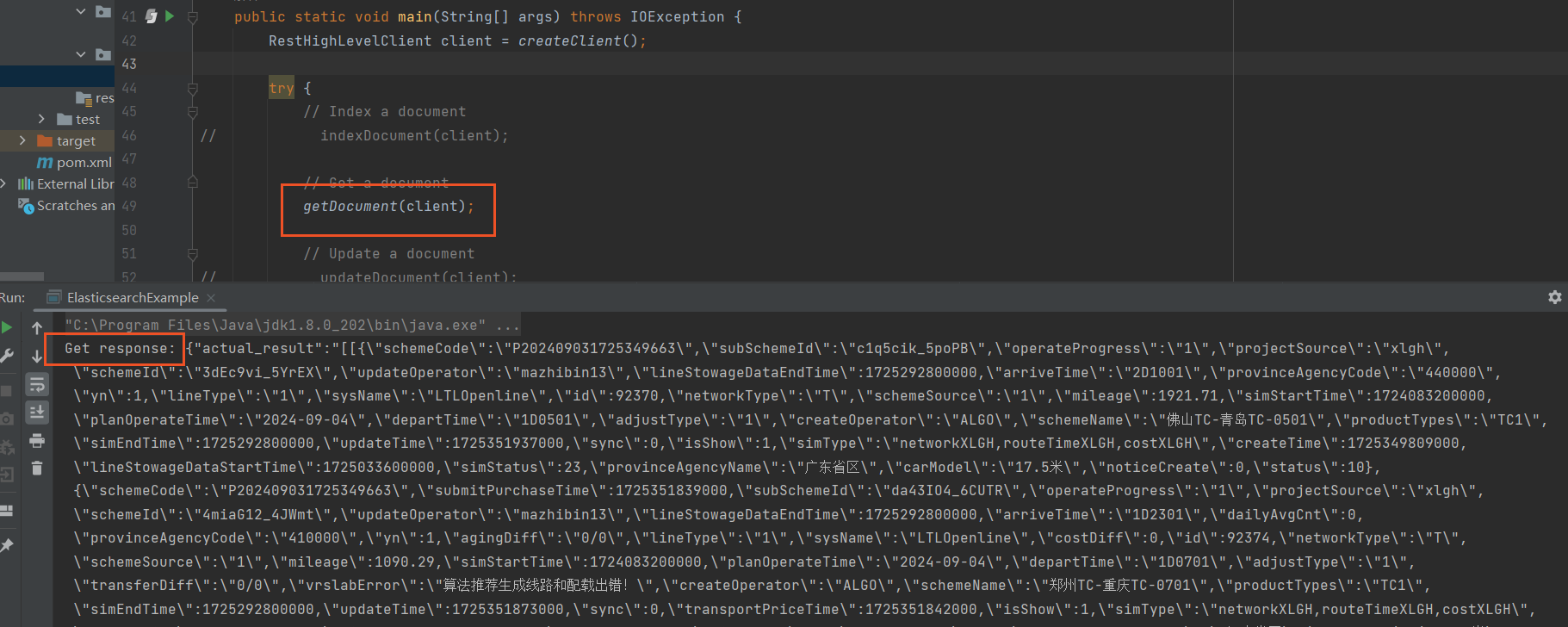This screenshot has width=1568, height=627.
Task: Click the grey stop process icon
Action: point(7,390)
